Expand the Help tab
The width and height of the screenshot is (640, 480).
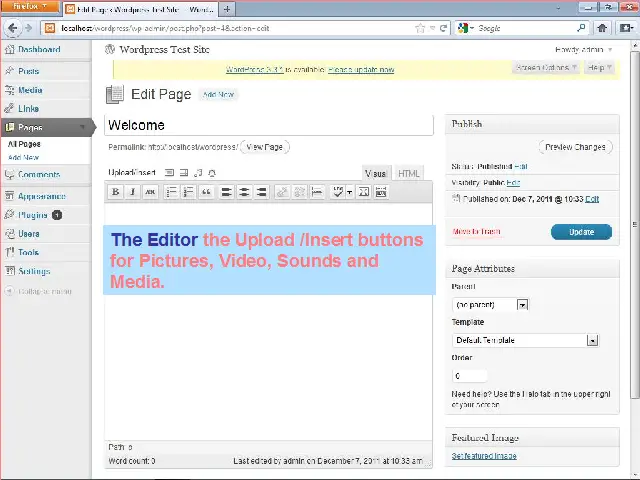(599, 67)
